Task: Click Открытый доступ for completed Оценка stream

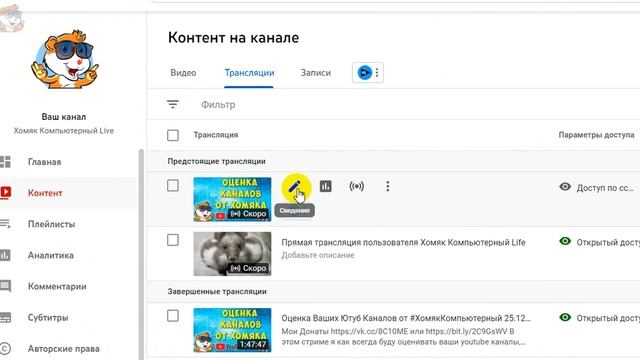Action: (608, 318)
